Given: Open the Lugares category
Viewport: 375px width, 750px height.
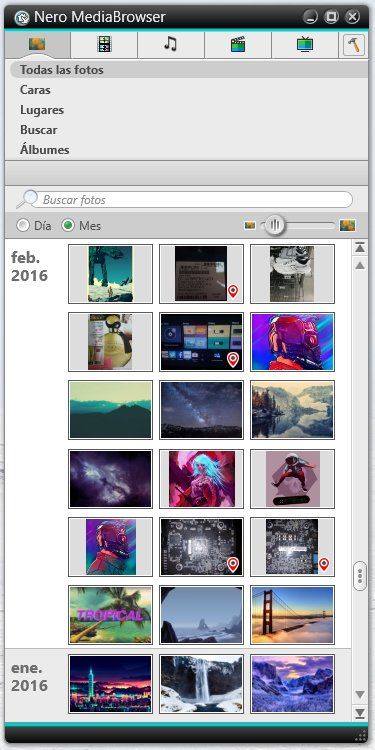Looking at the screenshot, I should point(42,110).
